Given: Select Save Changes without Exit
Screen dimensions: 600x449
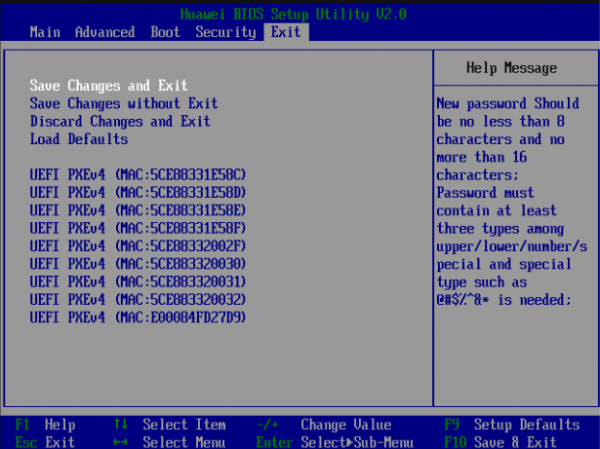Looking at the screenshot, I should (x=123, y=103).
